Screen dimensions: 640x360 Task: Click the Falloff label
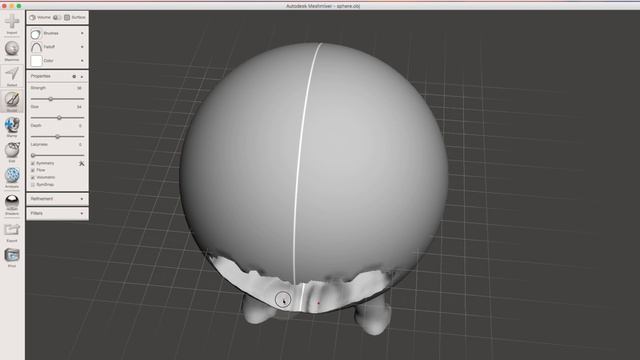click(x=49, y=47)
